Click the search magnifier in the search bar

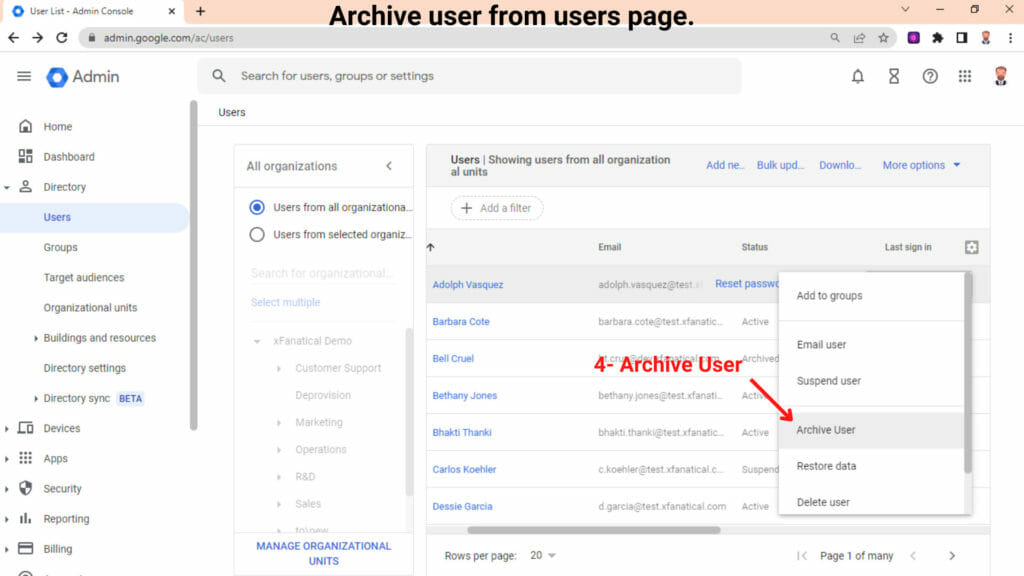tap(218, 75)
